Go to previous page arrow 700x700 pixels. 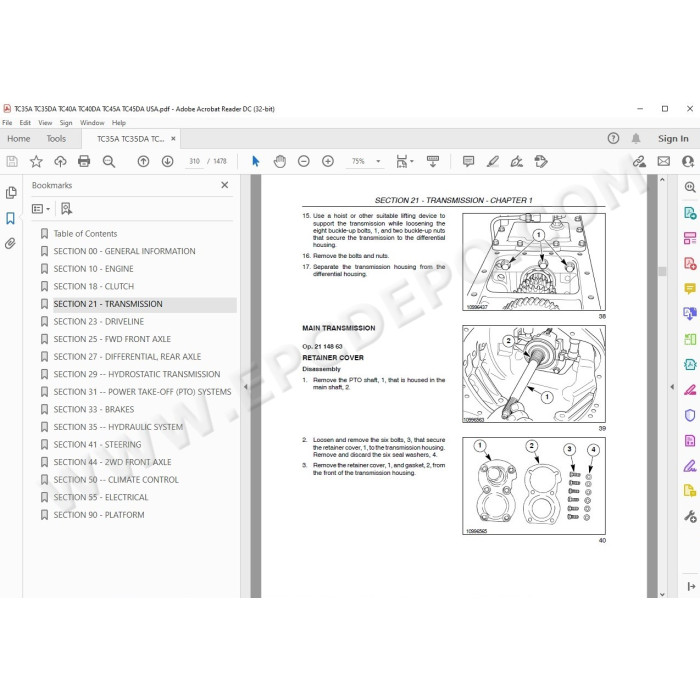(x=143, y=161)
